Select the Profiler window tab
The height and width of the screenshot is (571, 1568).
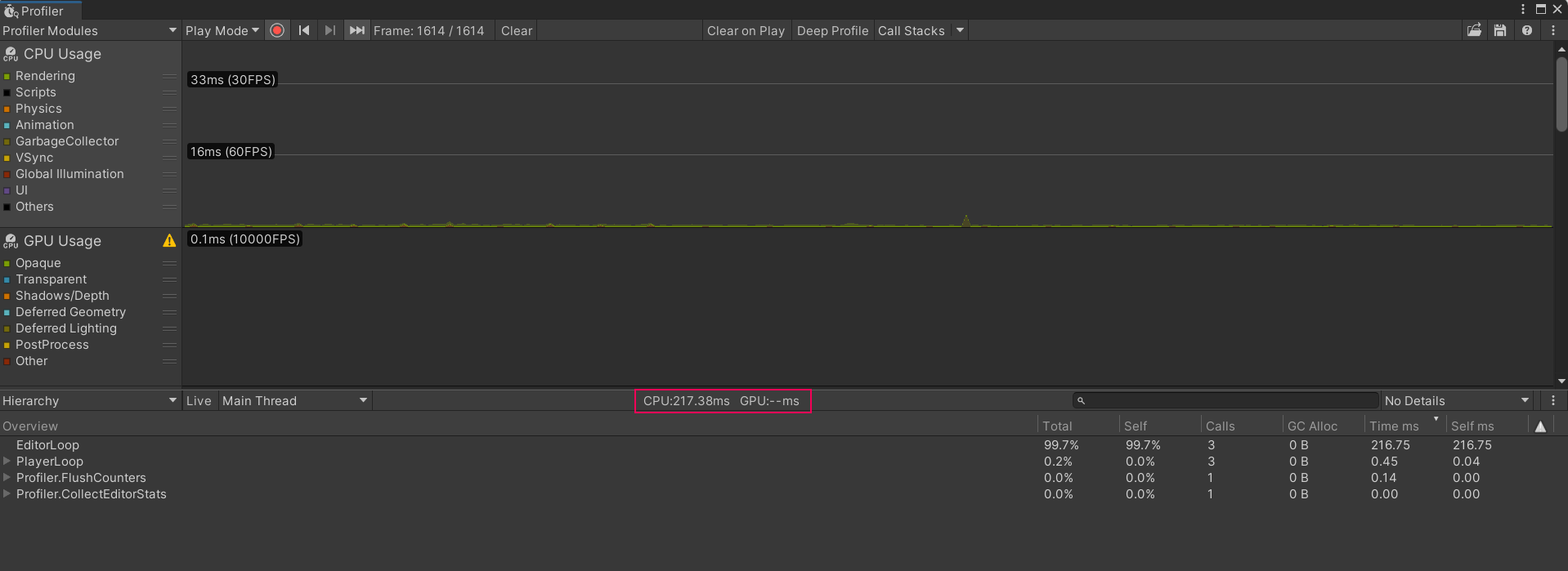pyautogui.click(x=41, y=11)
